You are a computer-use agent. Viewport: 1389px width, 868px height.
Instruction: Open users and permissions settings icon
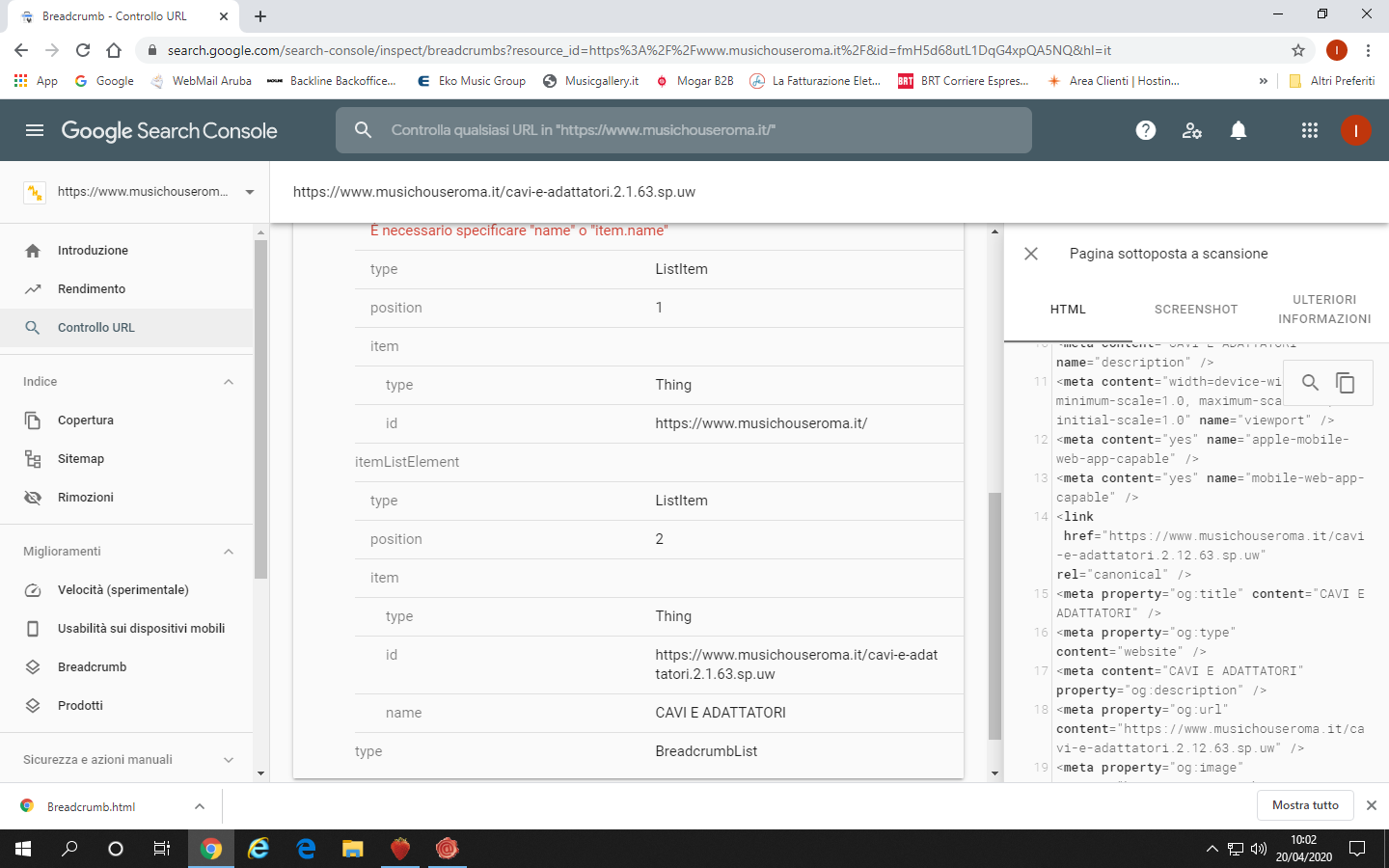1192,130
